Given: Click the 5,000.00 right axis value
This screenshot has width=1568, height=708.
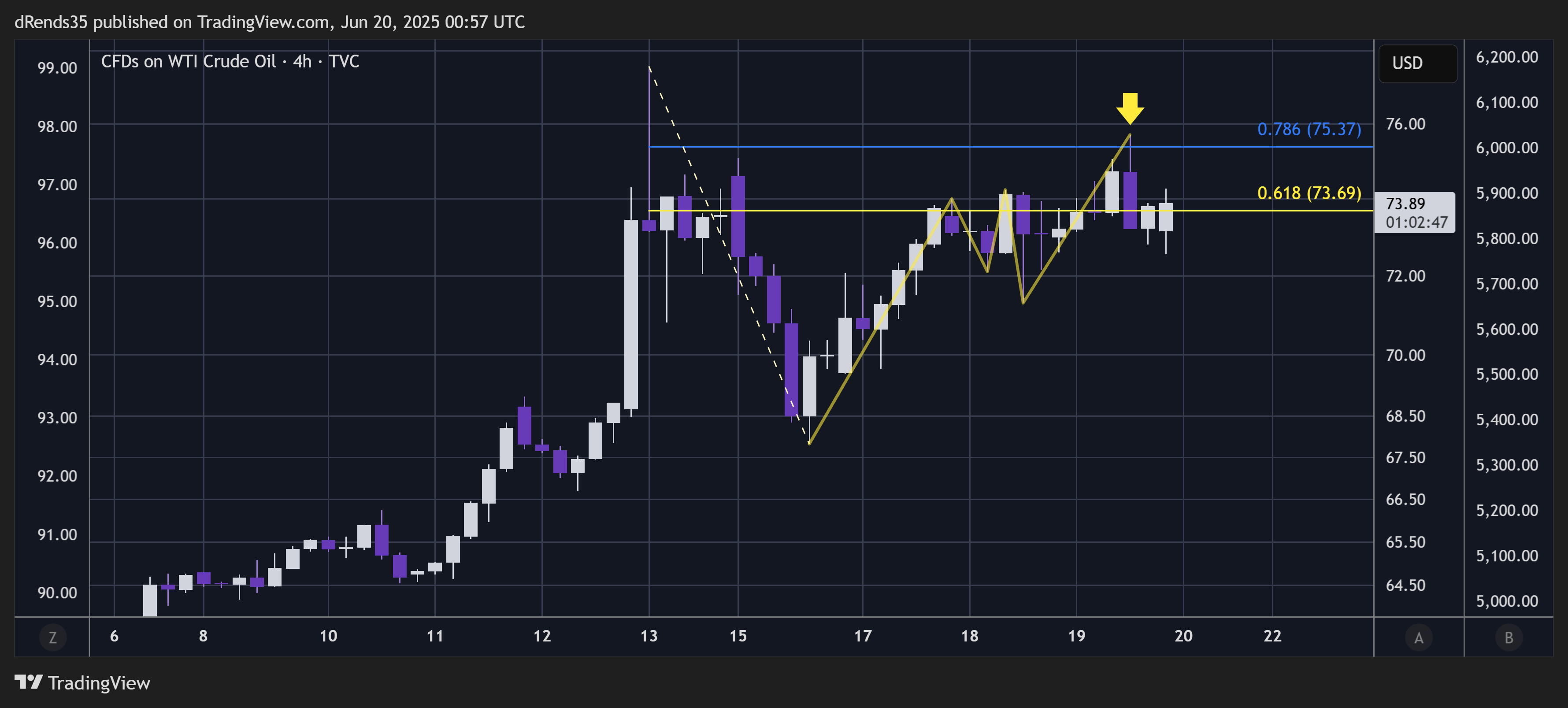Looking at the screenshot, I should [x=1506, y=601].
